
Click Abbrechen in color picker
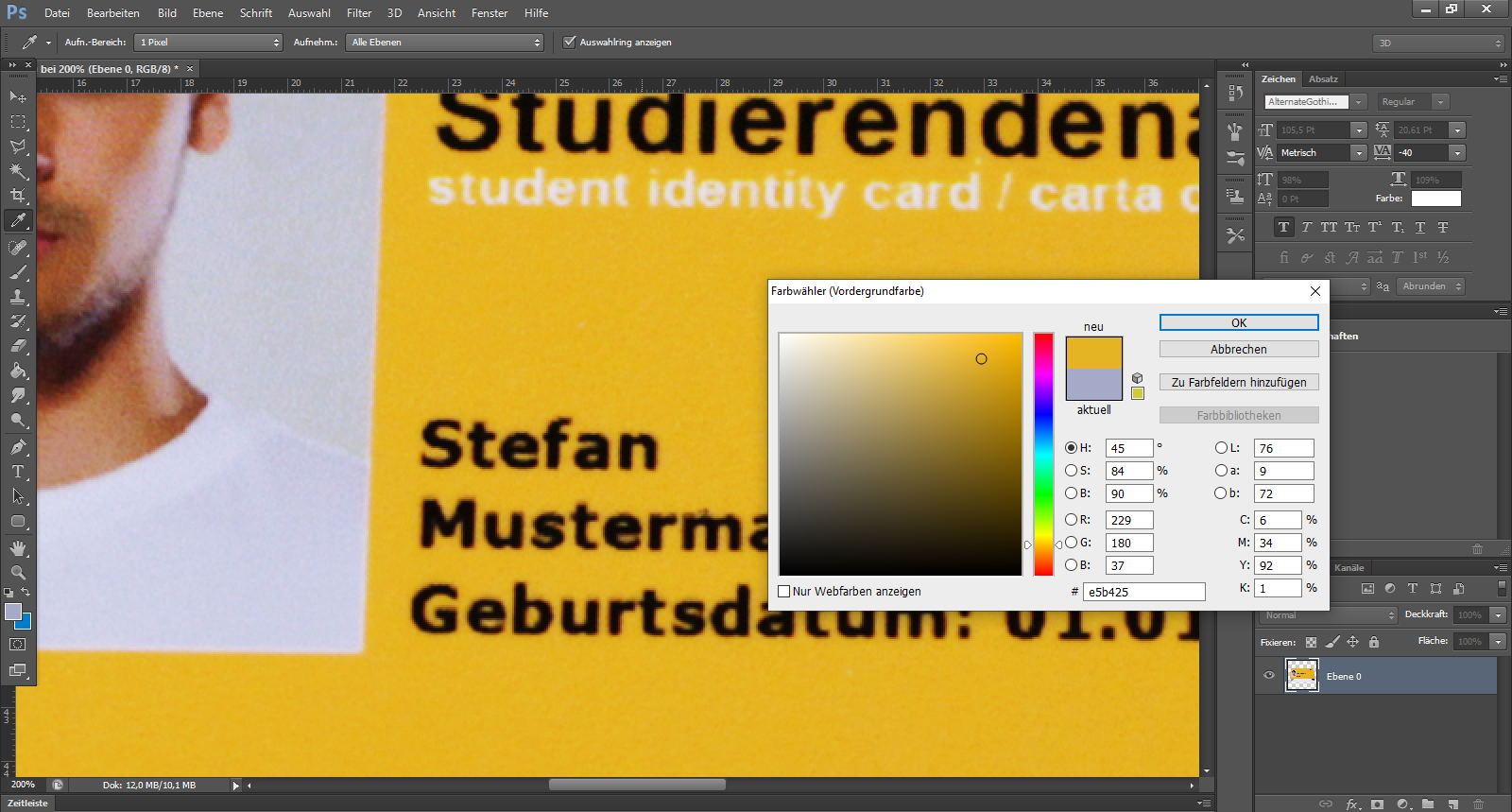(x=1239, y=350)
